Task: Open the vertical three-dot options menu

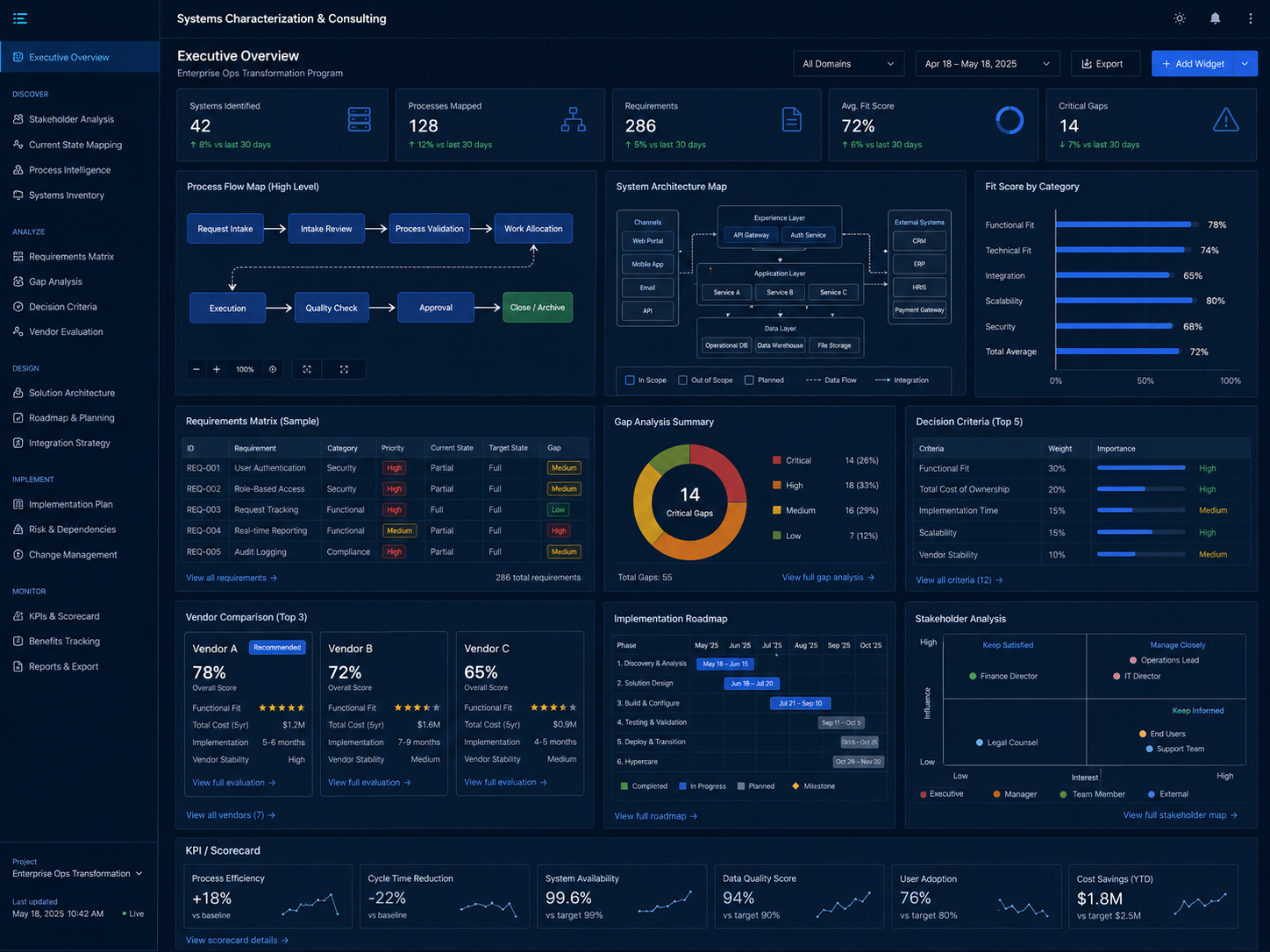Action: coord(1250,18)
